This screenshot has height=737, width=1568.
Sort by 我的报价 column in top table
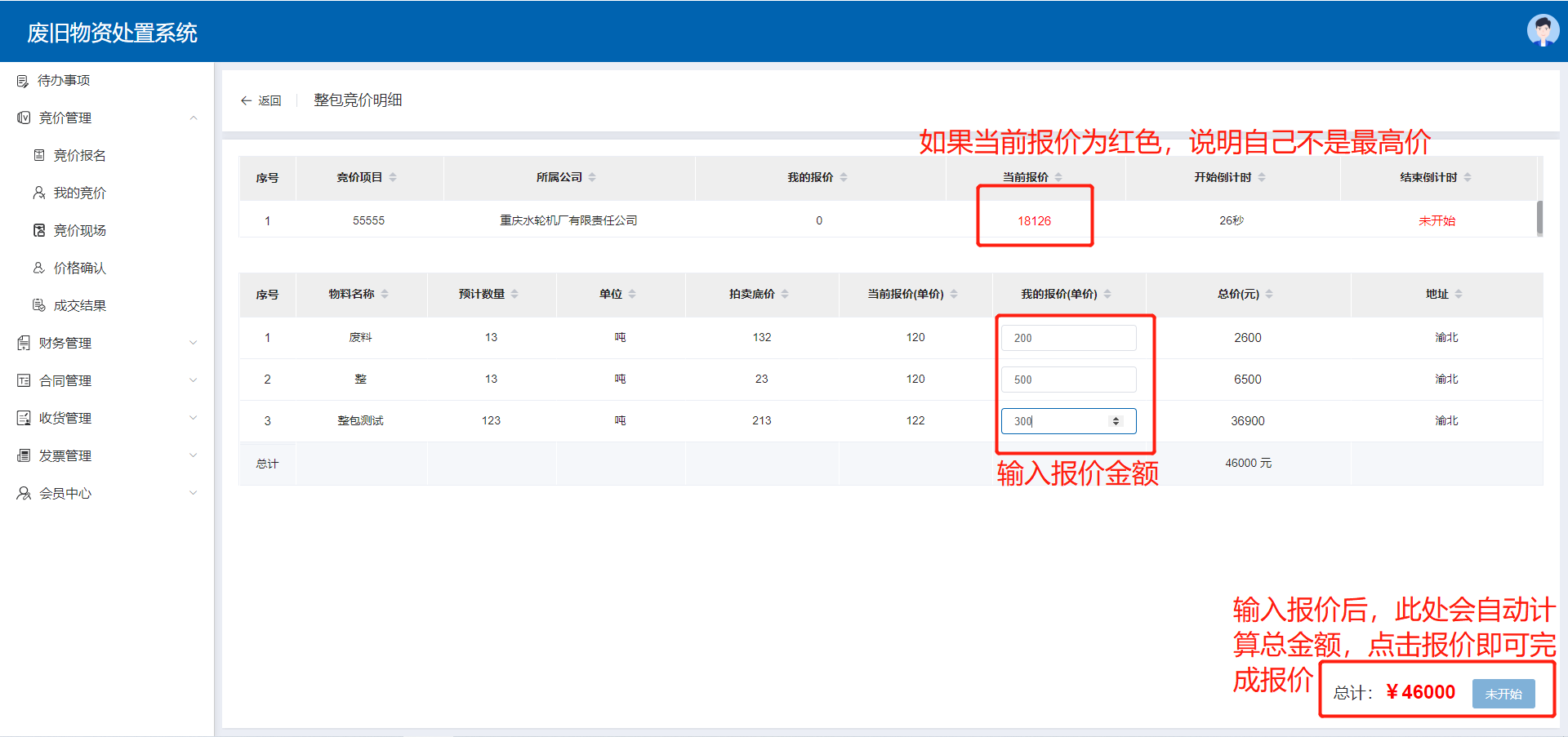(844, 177)
